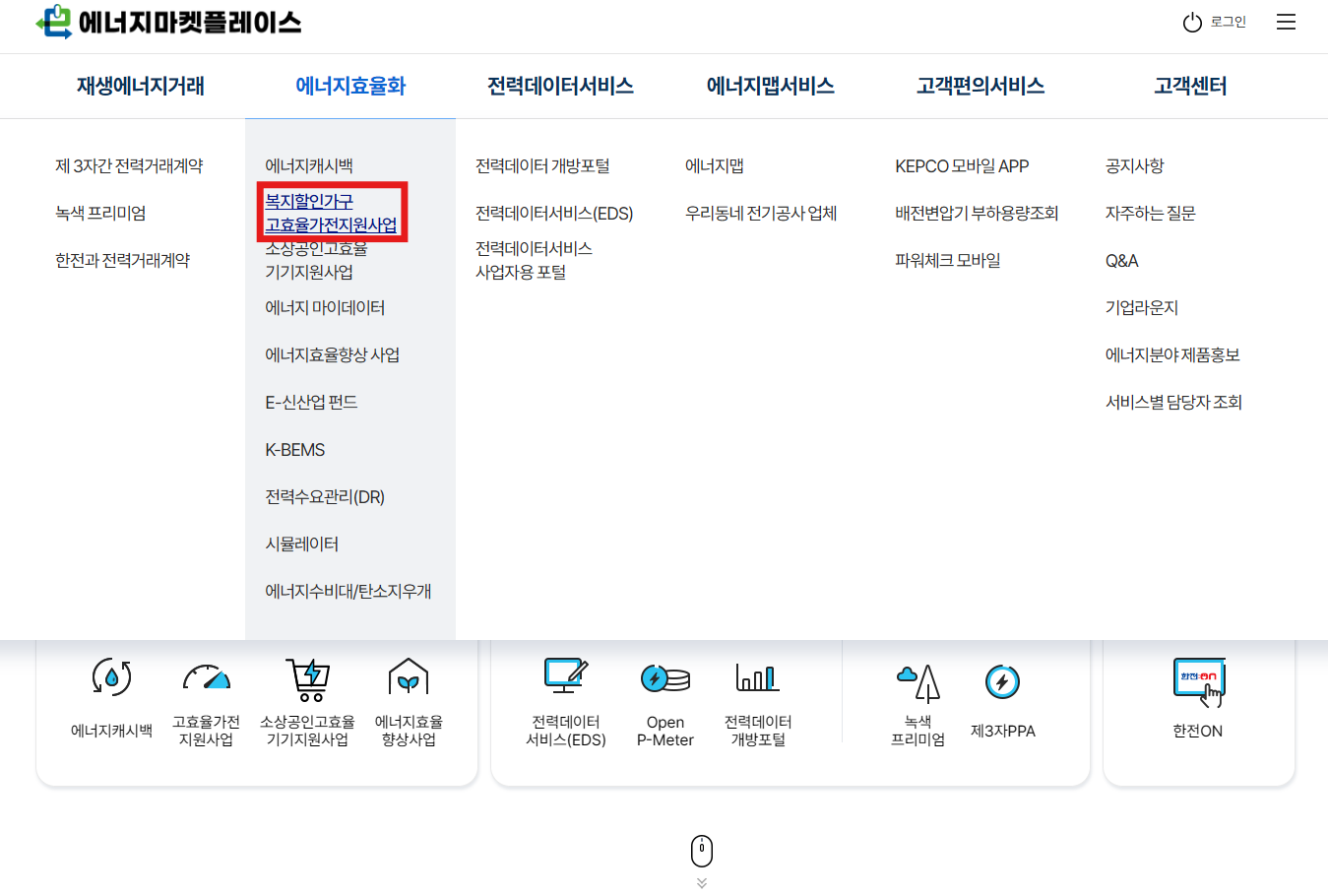Screen dimensions: 1328x896
Task: Open the 전력데이터서비스 top menu
Action: (560, 86)
